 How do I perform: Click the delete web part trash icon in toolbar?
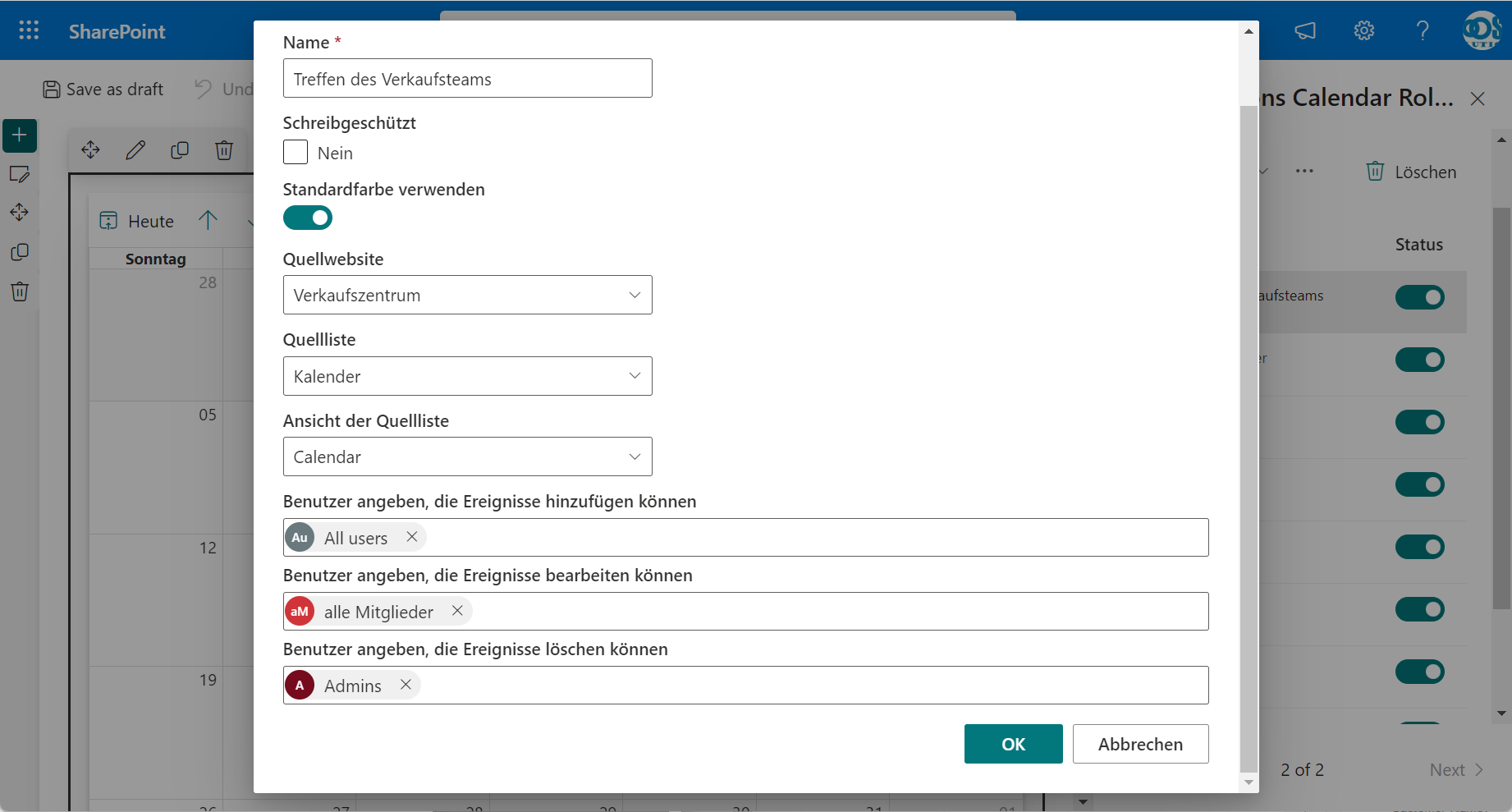[x=224, y=150]
